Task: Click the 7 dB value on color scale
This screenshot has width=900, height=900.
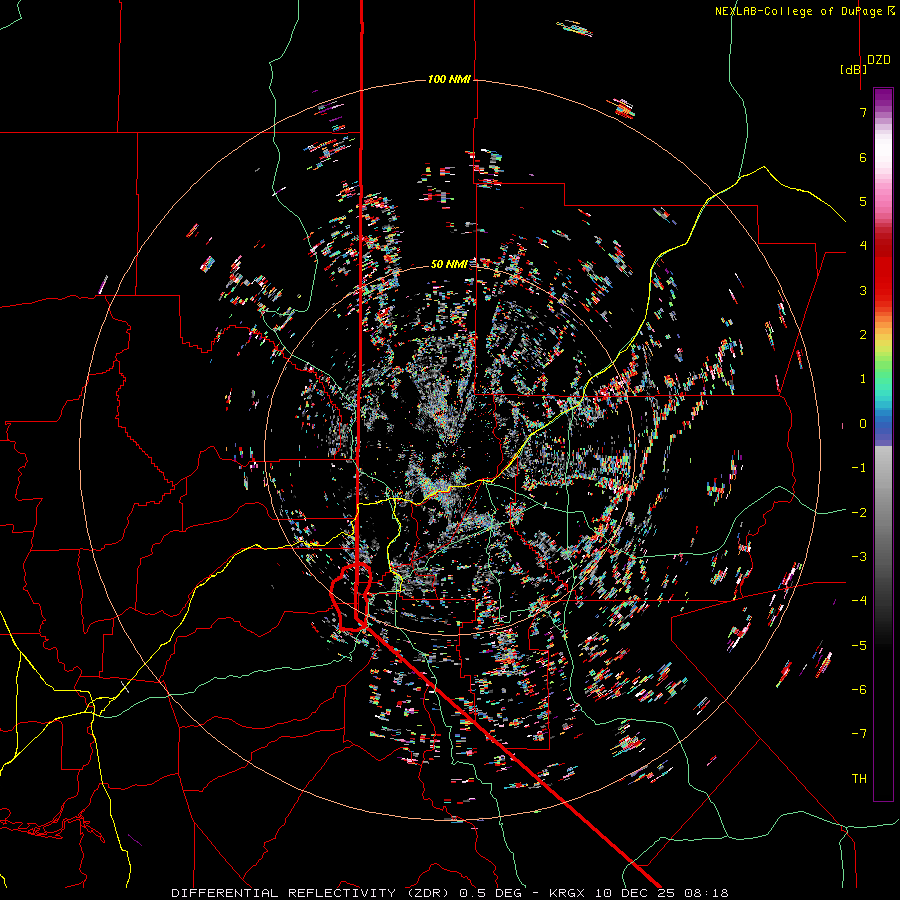Action: coord(863,112)
